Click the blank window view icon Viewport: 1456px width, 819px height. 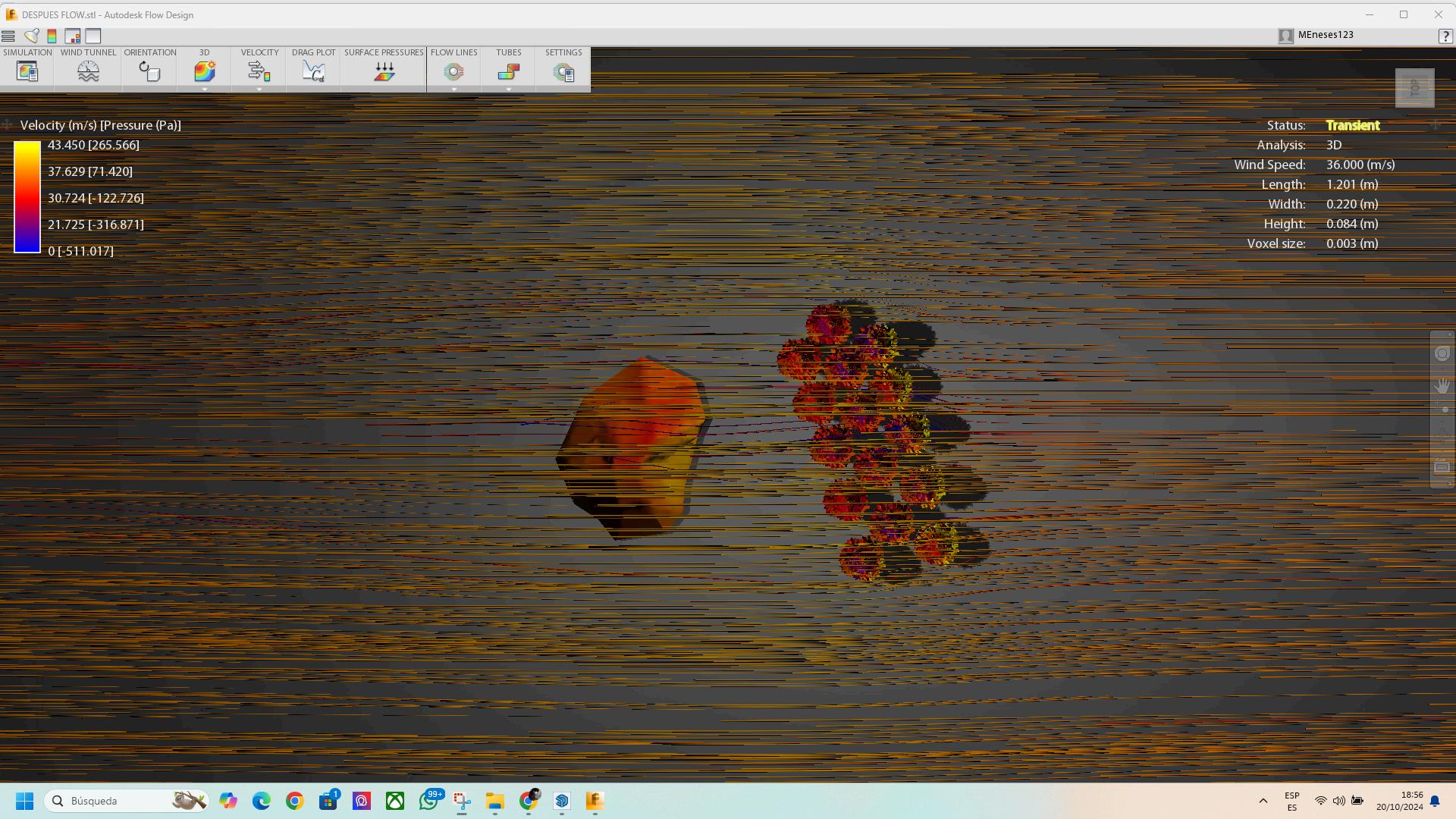[93, 36]
